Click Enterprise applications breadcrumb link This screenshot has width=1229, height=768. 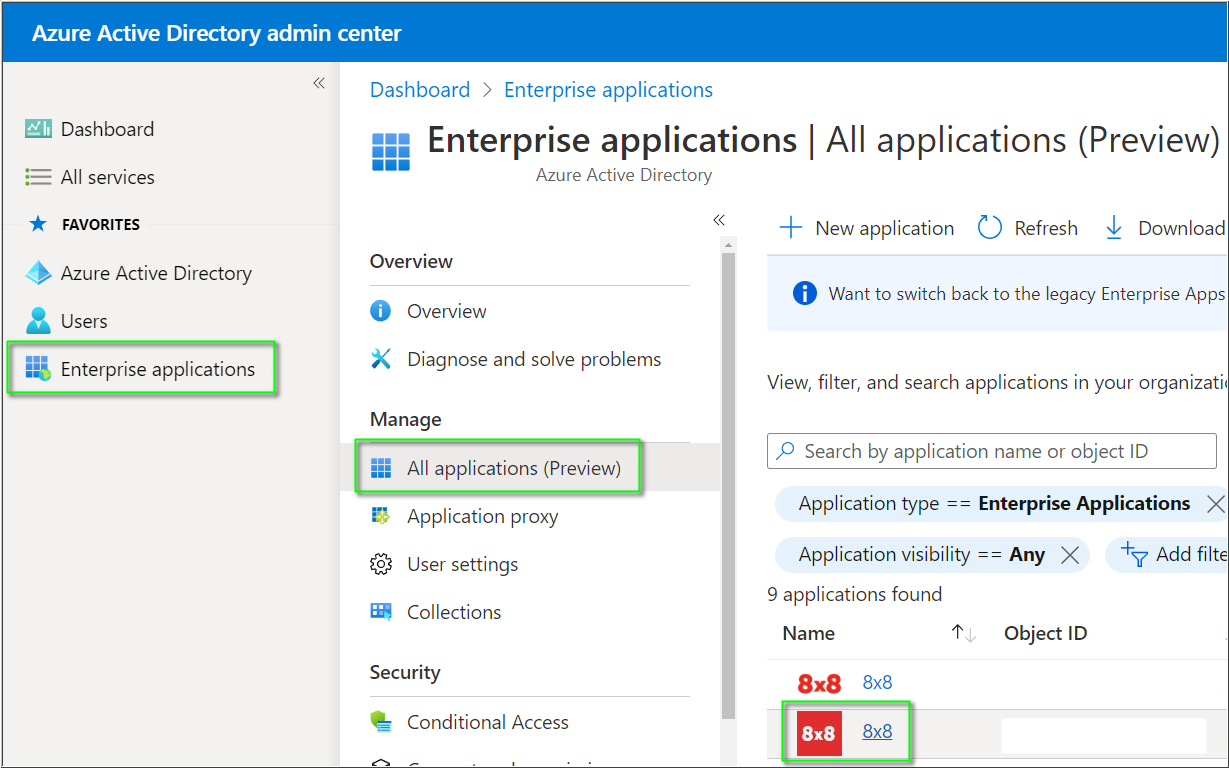pyautogui.click(x=608, y=90)
